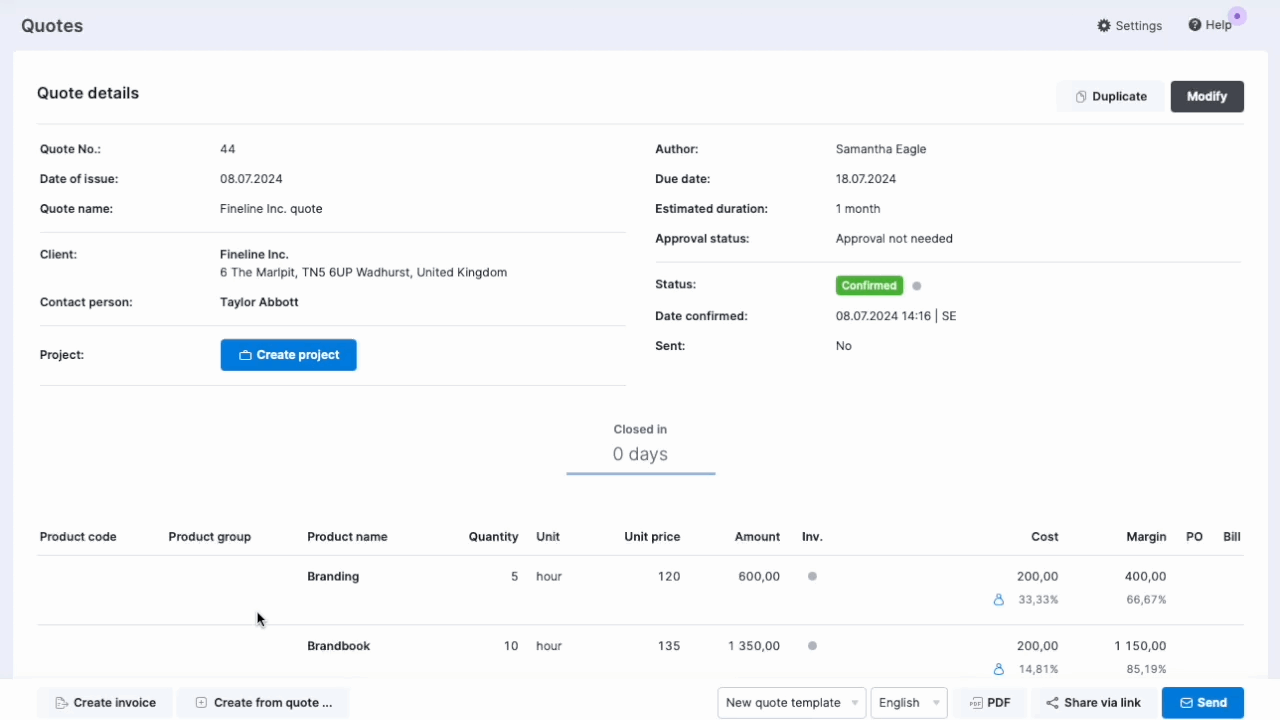Click the 85,19% margin percentage

1147,669
